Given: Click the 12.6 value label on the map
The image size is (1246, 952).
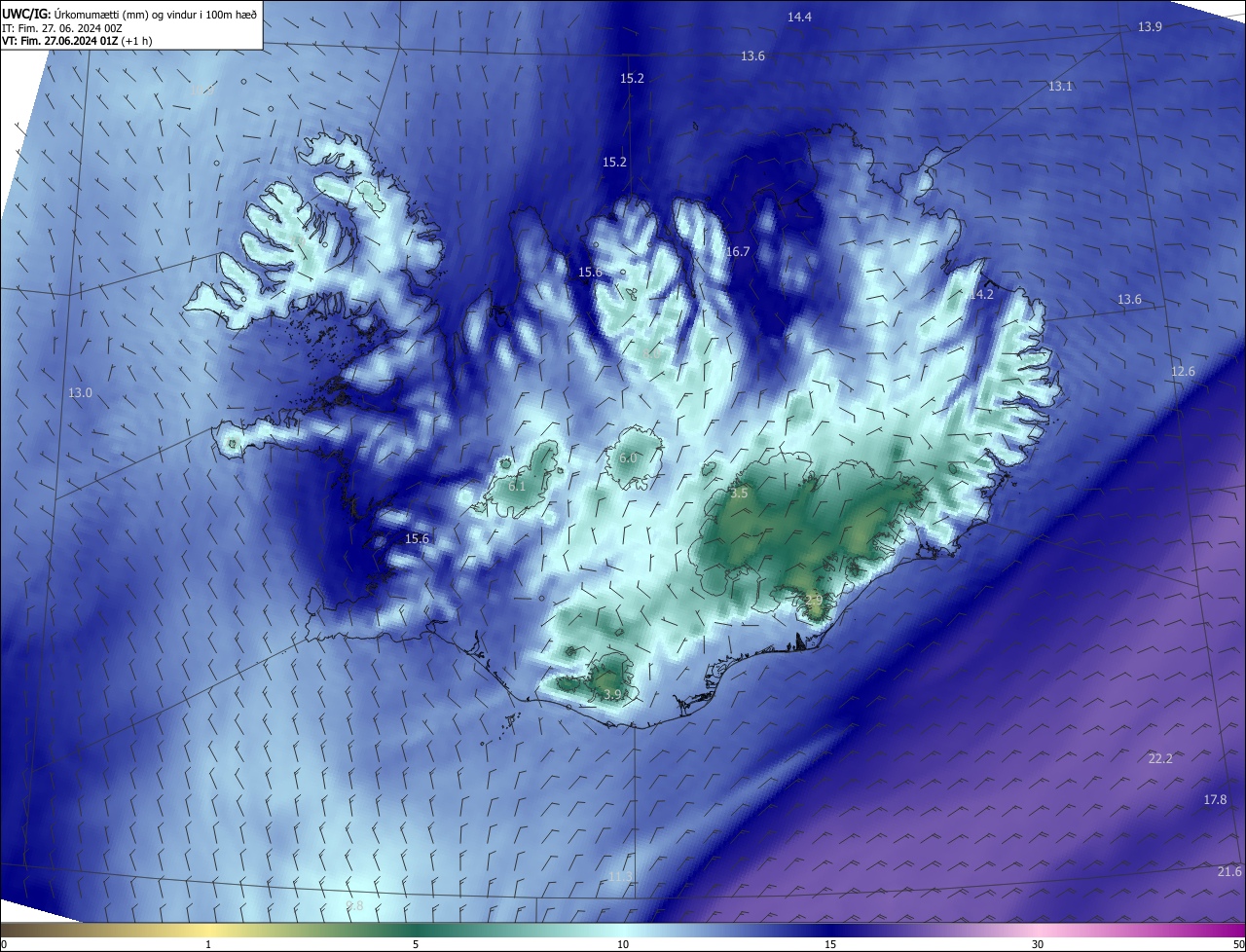Looking at the screenshot, I should point(1183,372).
